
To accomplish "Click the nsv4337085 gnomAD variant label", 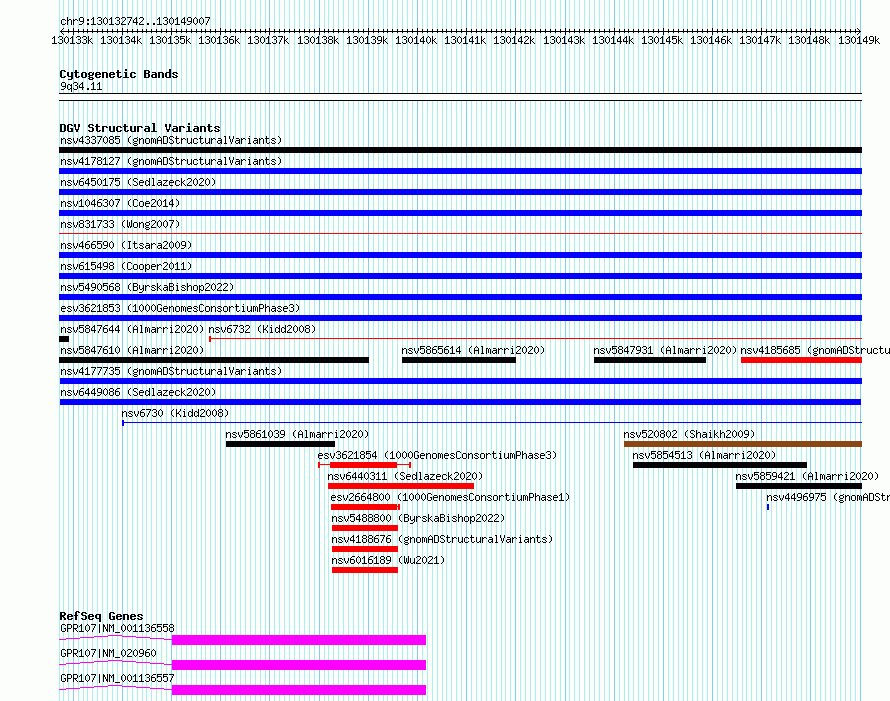I will click(171, 140).
